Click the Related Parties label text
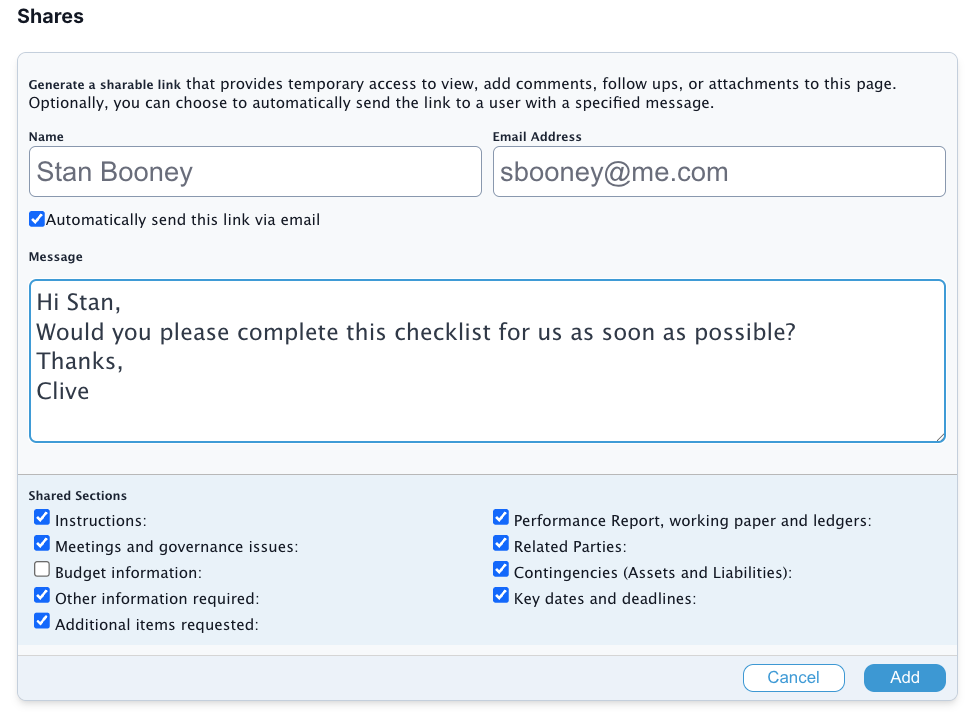The width and height of the screenshot is (972, 712). pyautogui.click(x=570, y=547)
